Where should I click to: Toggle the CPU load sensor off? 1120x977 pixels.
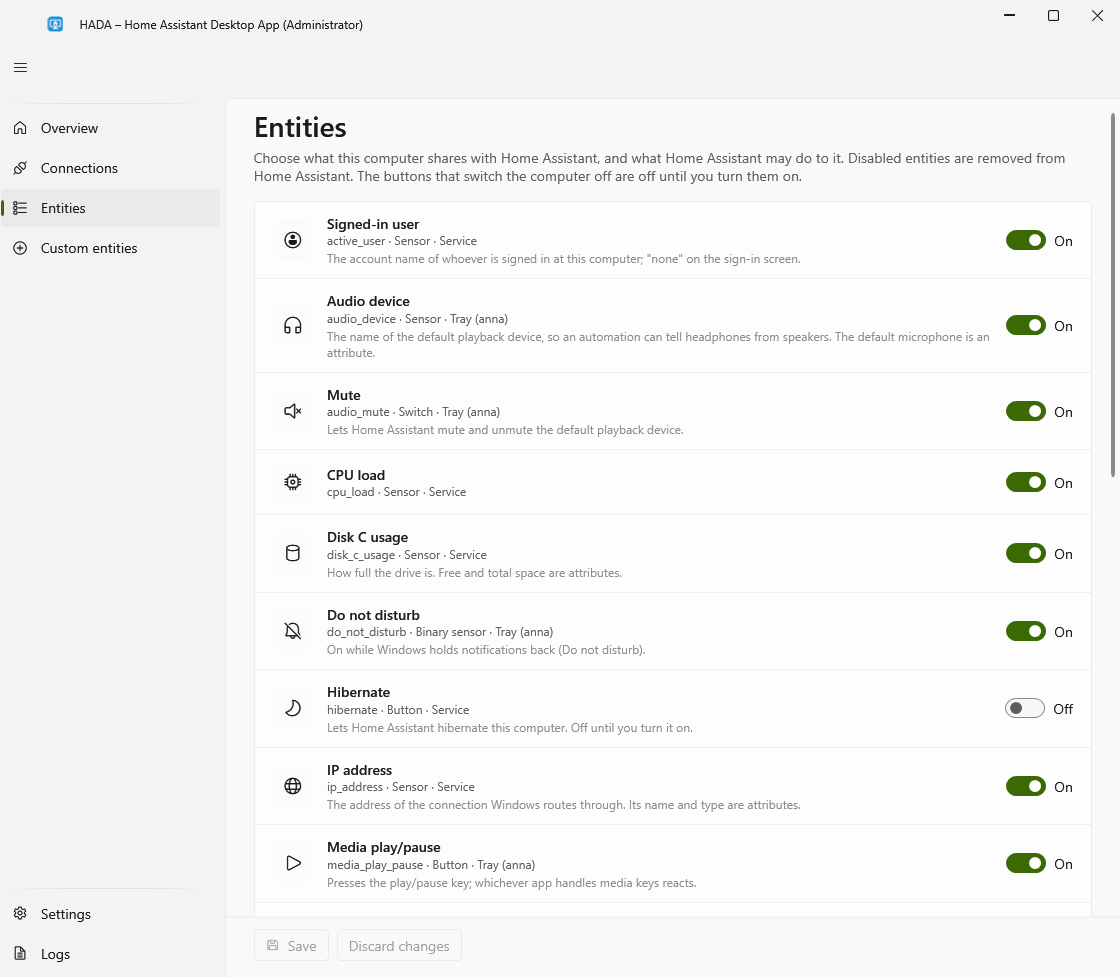pyautogui.click(x=1026, y=483)
